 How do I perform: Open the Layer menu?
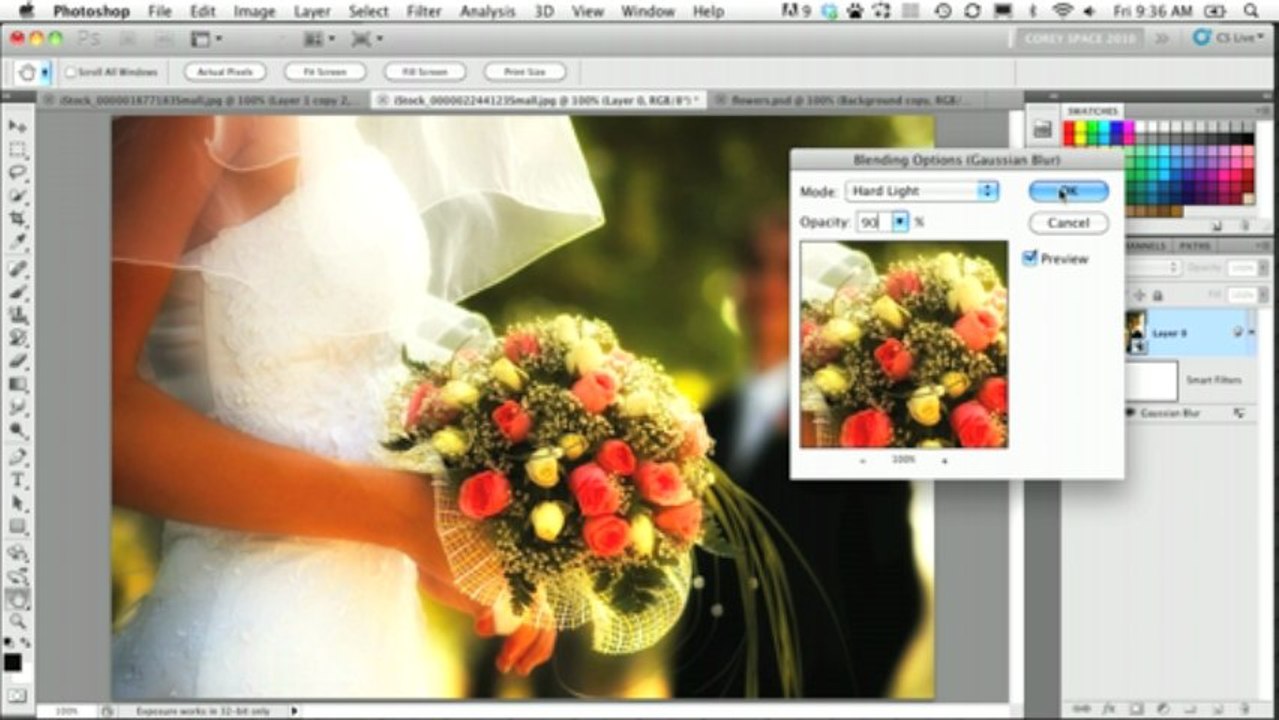click(x=312, y=12)
